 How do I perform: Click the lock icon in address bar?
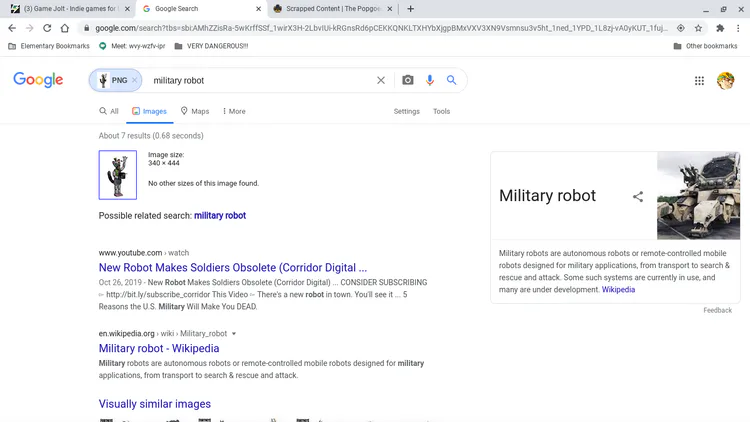coord(86,28)
